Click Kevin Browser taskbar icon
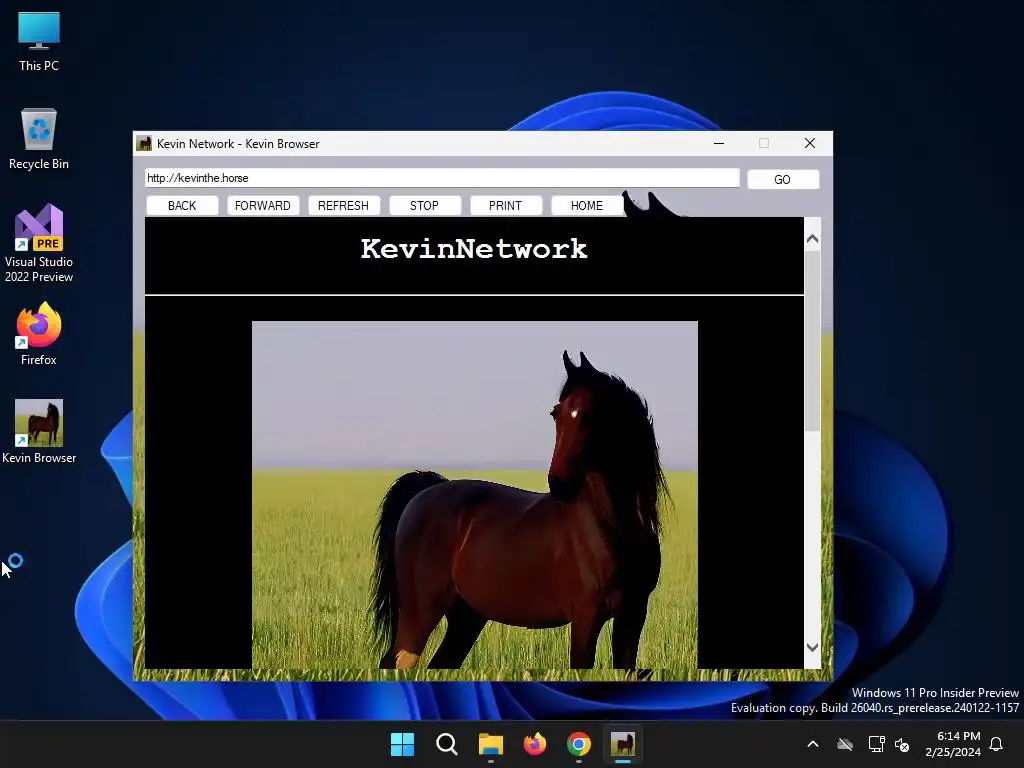This screenshot has width=1024, height=768. 623,744
